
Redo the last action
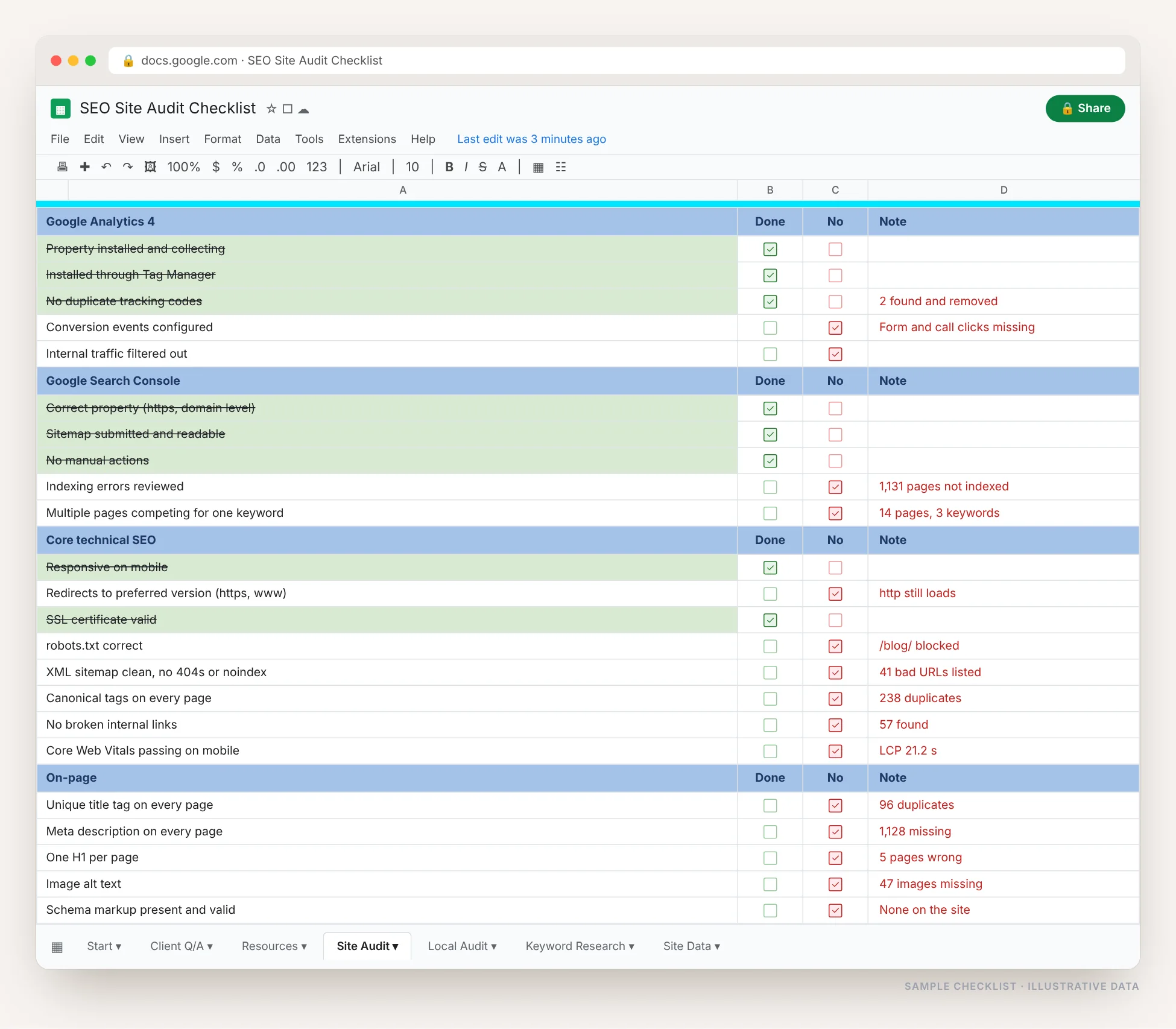128,167
